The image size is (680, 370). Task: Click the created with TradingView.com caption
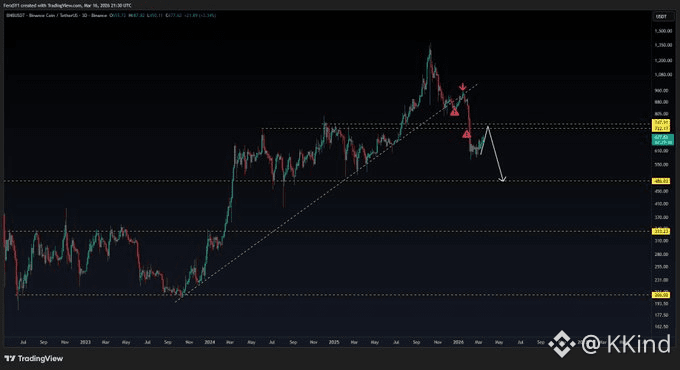point(66,6)
